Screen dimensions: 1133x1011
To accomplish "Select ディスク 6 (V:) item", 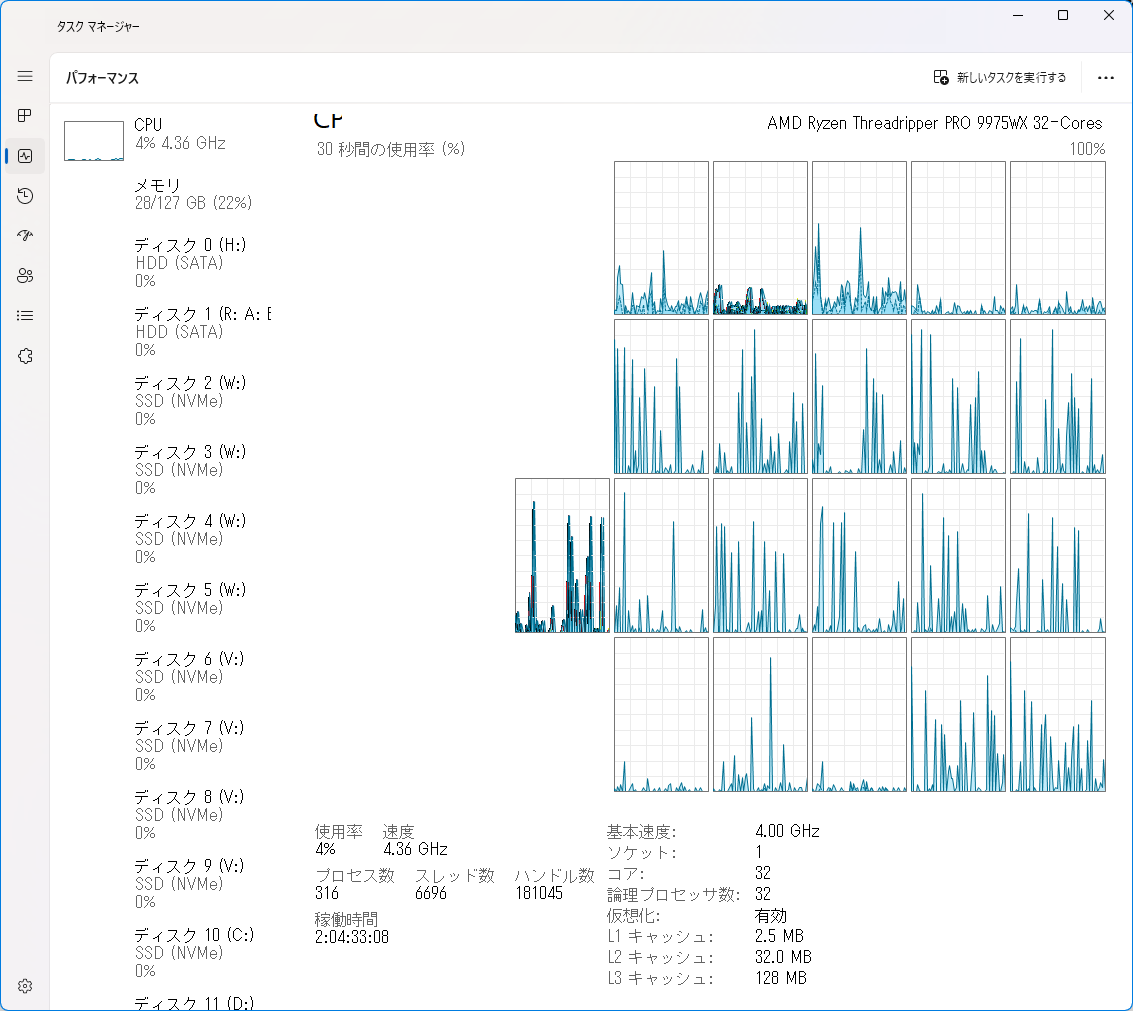I will [x=166, y=677].
